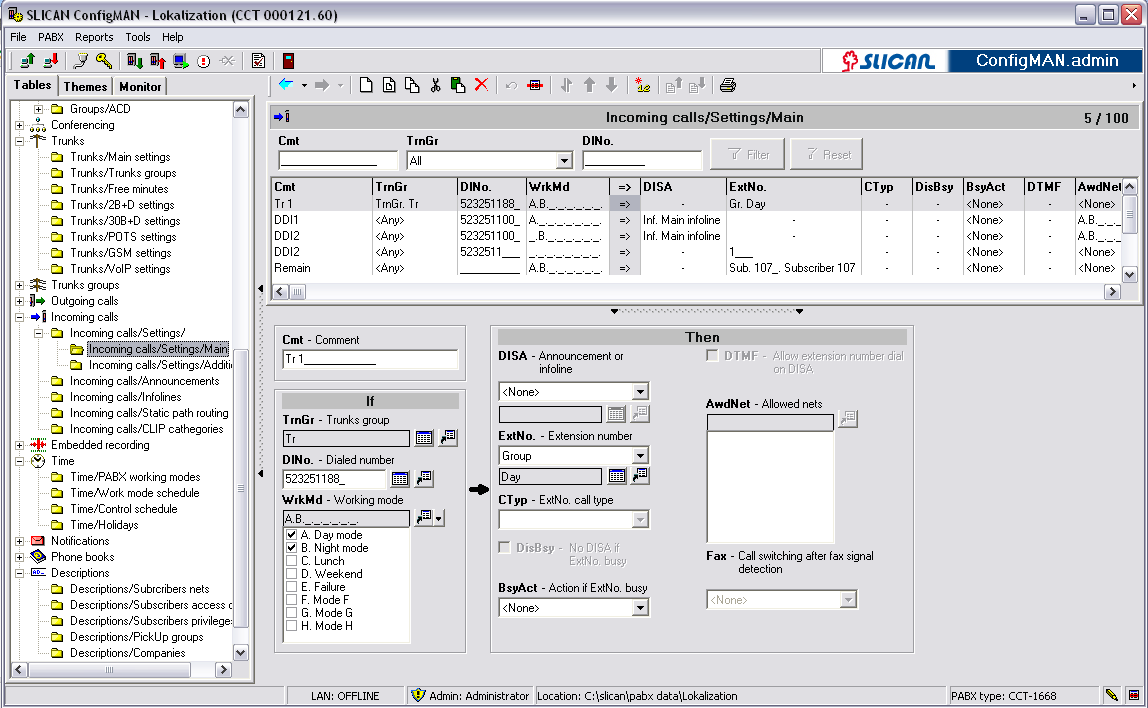Click the red X delete record icon
Image resolution: width=1148 pixels, height=708 pixels.
pyautogui.click(x=481, y=85)
